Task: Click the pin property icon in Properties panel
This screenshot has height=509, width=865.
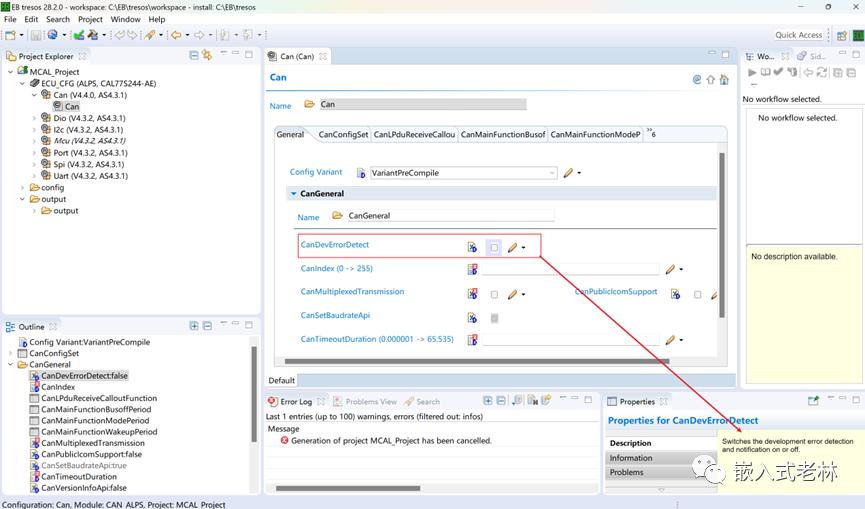Action: pos(813,401)
